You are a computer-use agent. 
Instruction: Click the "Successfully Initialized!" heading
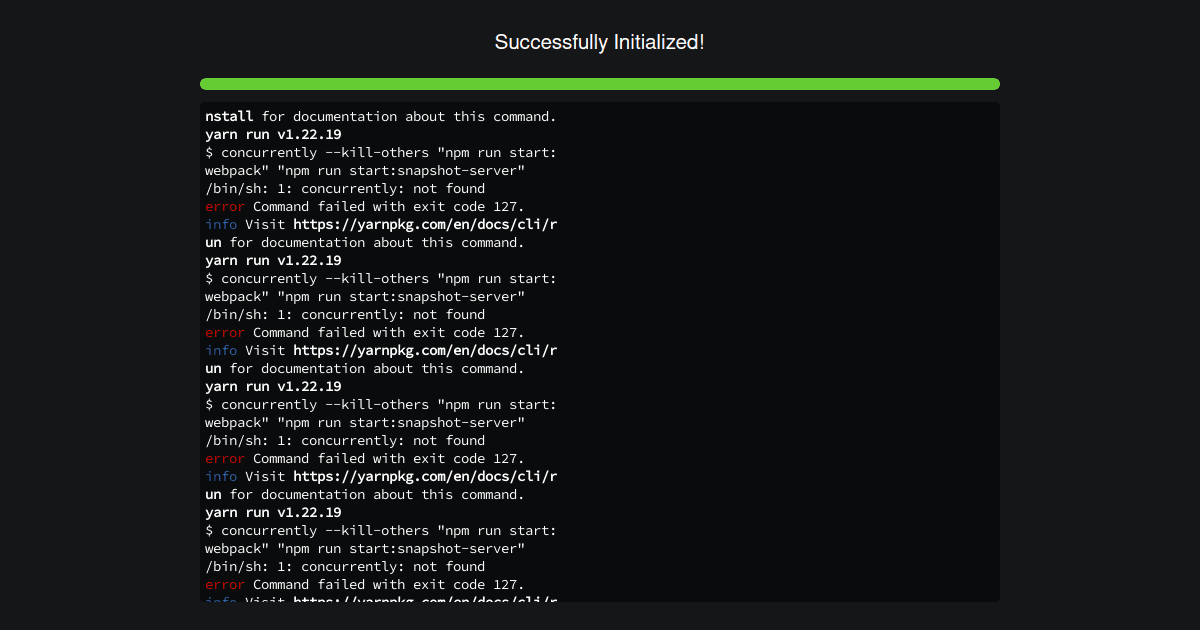point(600,42)
